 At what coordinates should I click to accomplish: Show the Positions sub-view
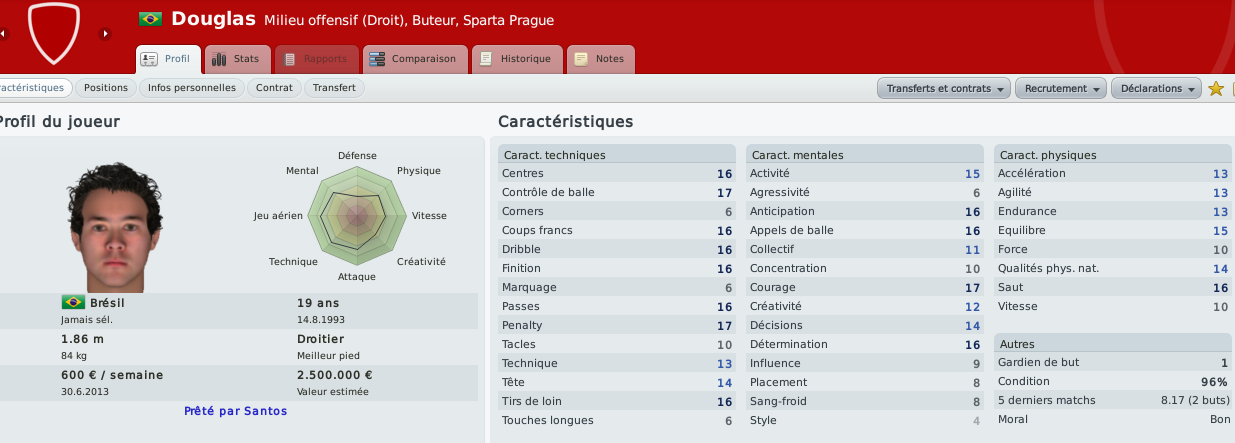pyautogui.click(x=106, y=88)
